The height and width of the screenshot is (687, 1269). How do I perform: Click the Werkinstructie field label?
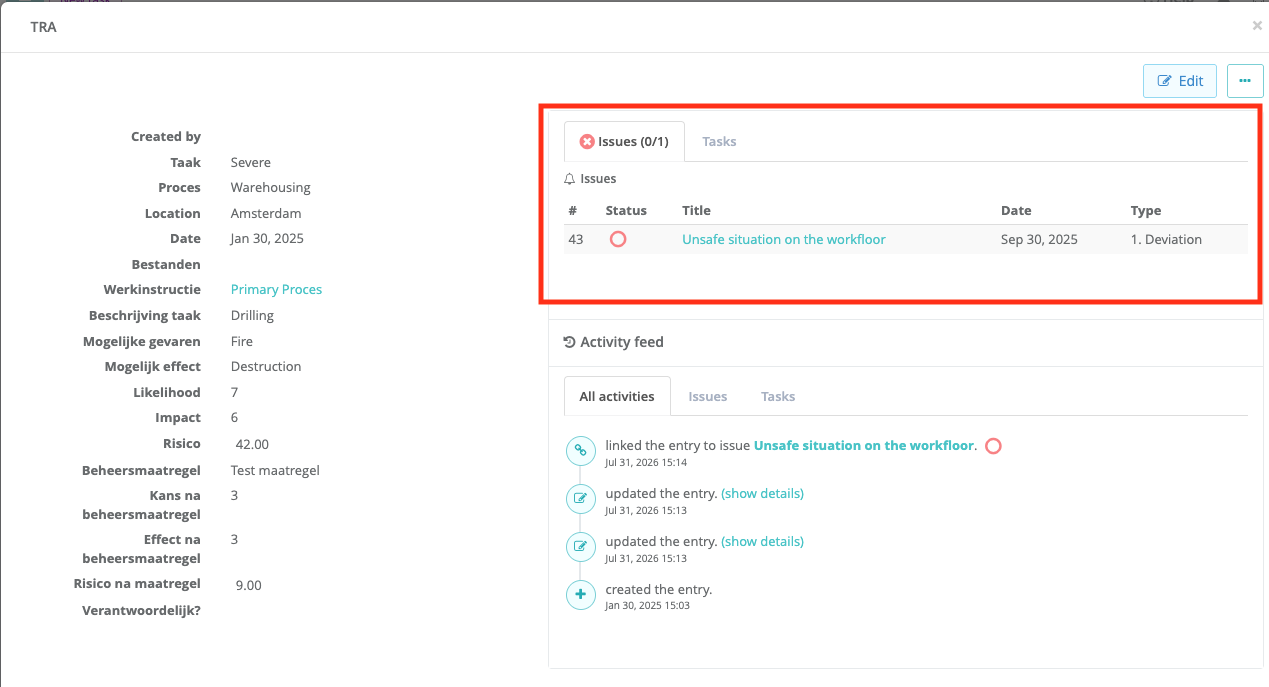[x=152, y=289]
